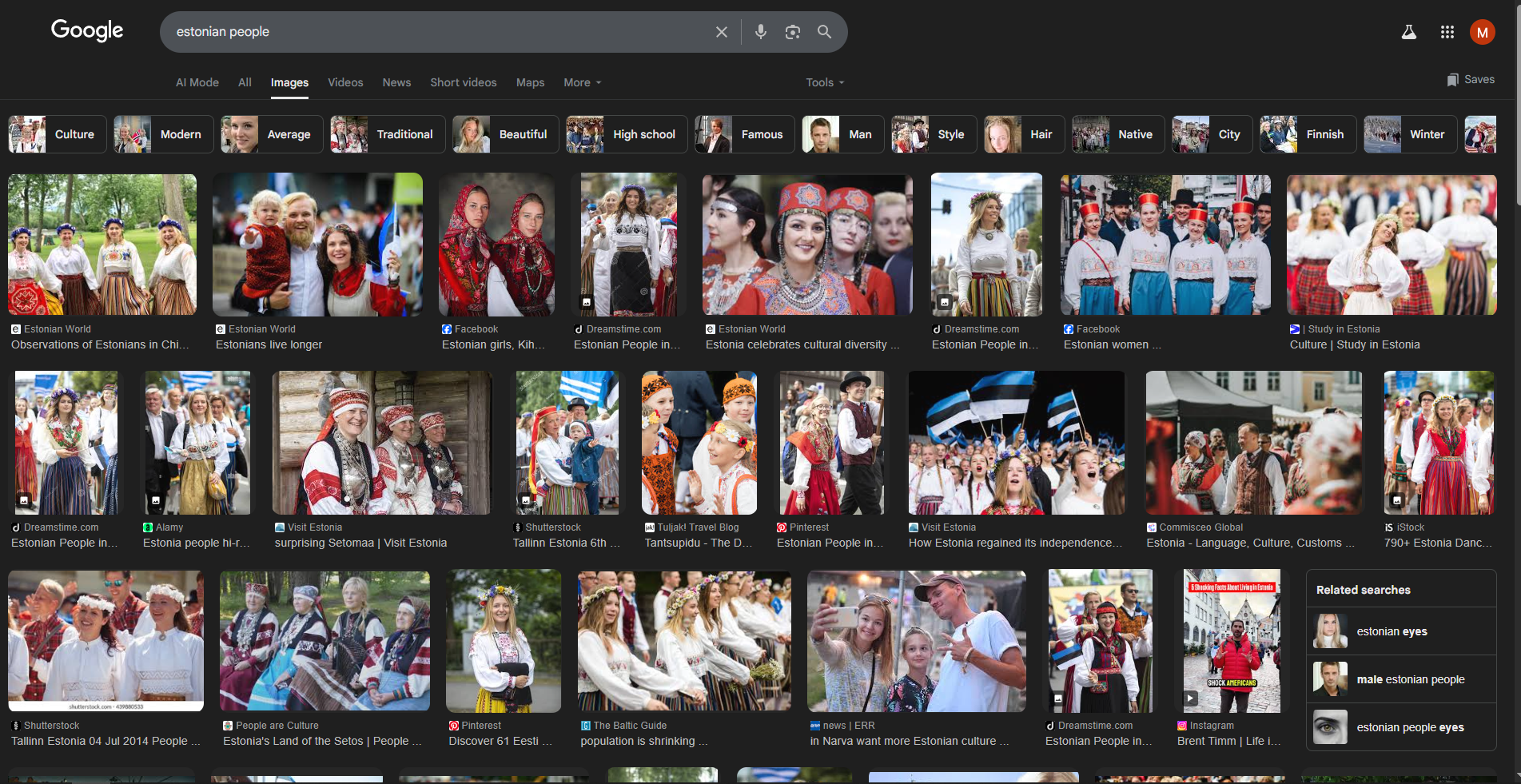Open the Saves bookmark collection
Image resolution: width=1521 pixels, height=784 pixels.
coord(1470,80)
